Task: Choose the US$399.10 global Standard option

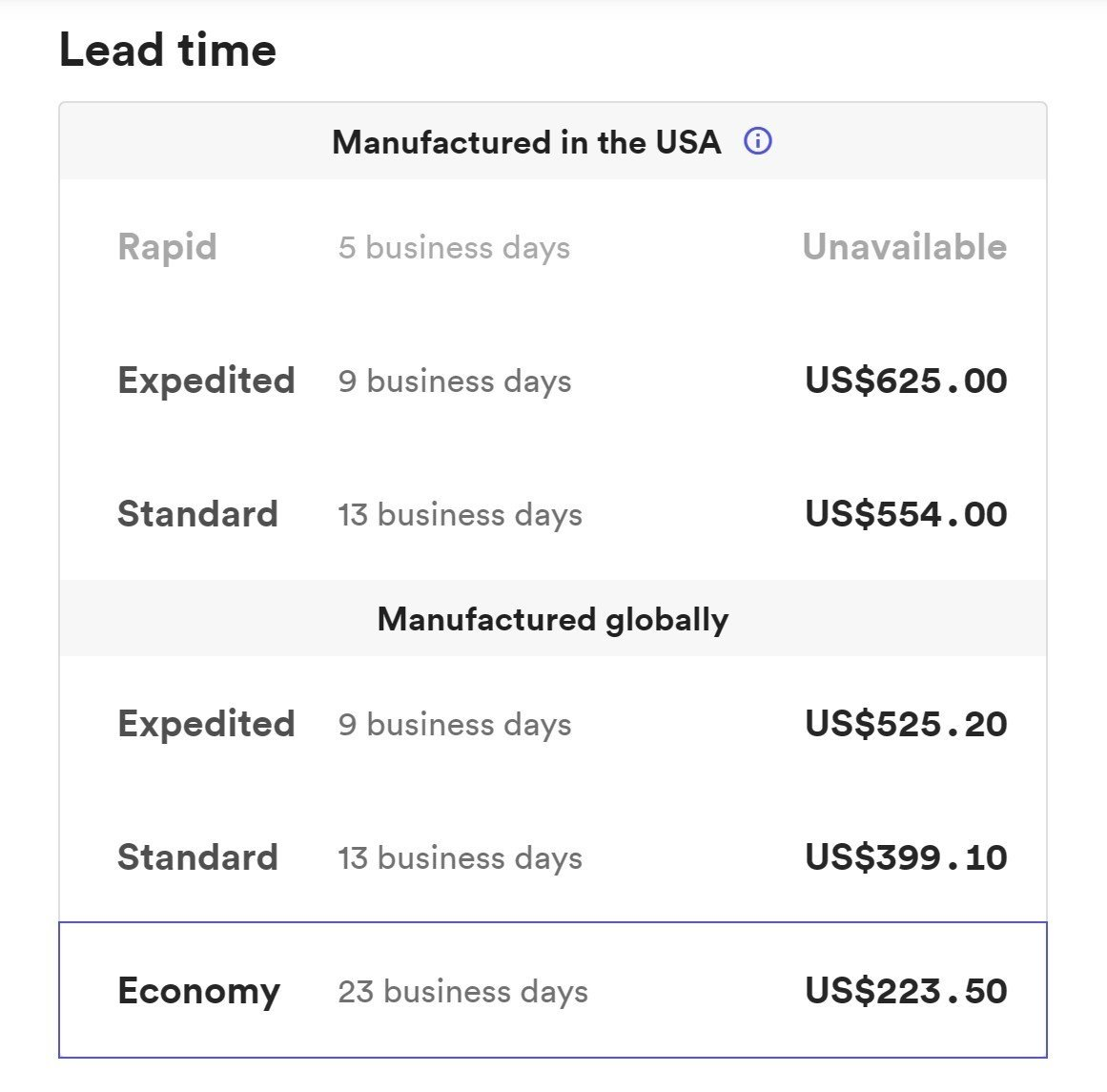Action: click(553, 856)
